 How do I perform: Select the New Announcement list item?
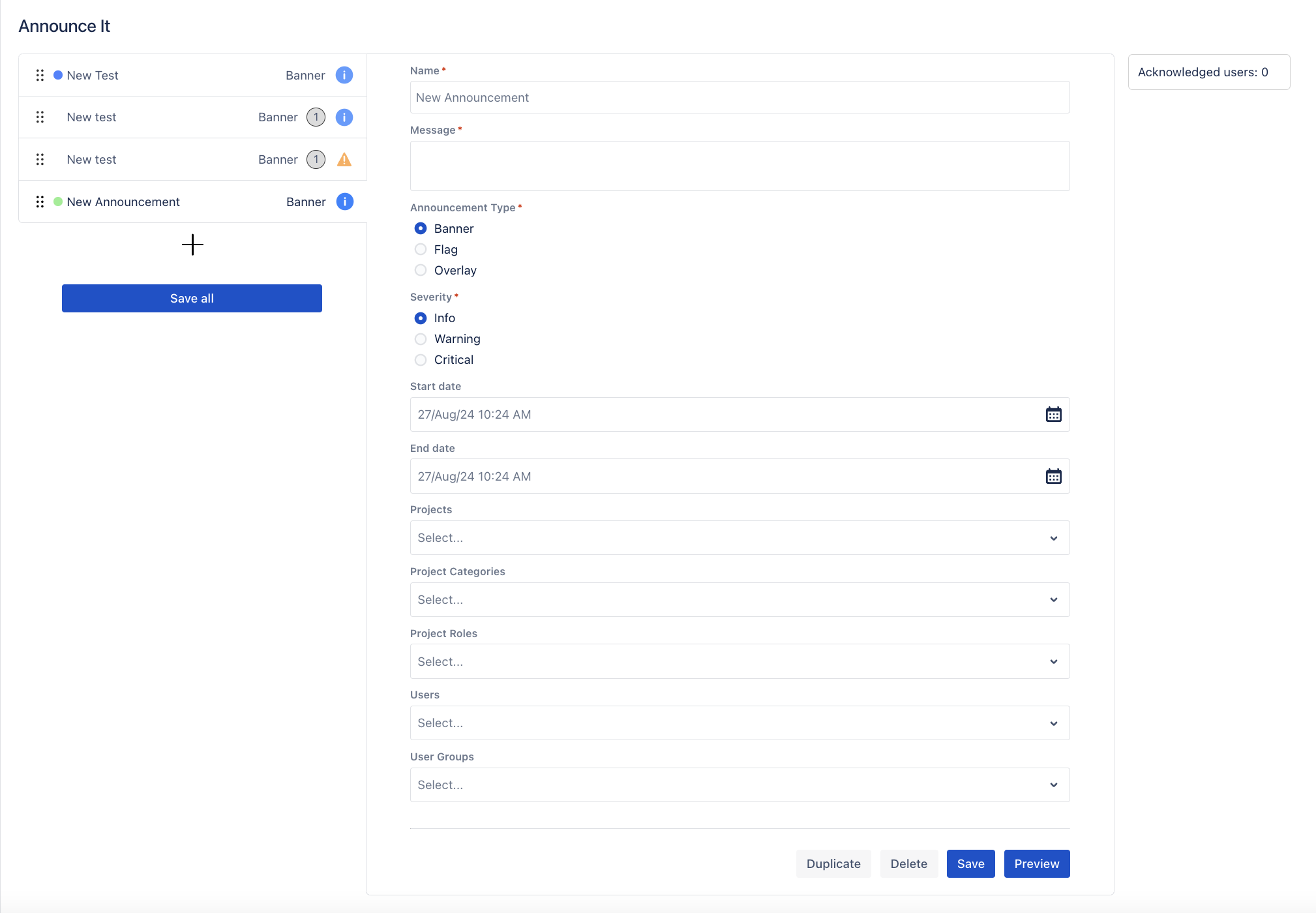(123, 202)
